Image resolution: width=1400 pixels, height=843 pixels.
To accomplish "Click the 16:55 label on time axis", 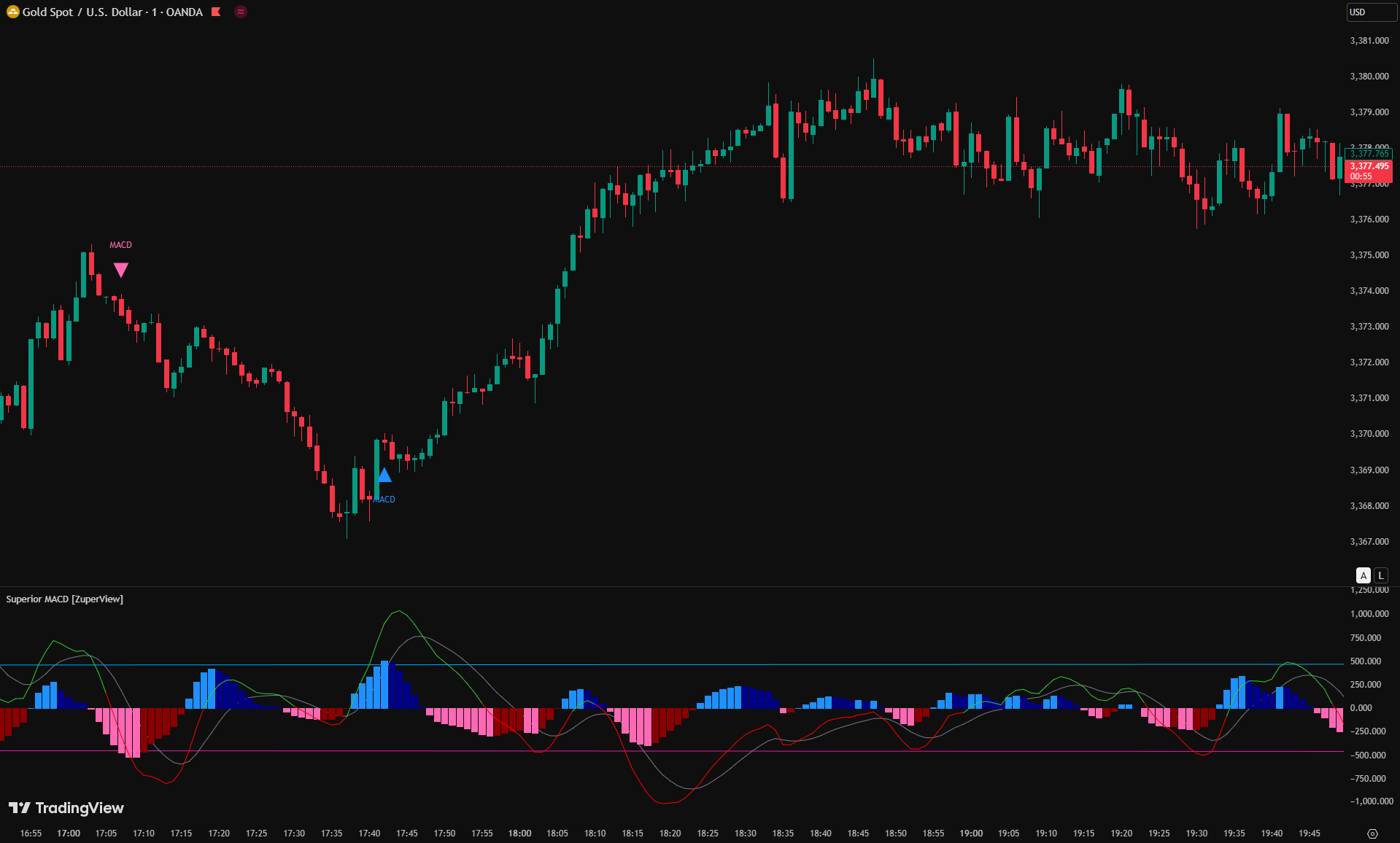I will (31, 833).
